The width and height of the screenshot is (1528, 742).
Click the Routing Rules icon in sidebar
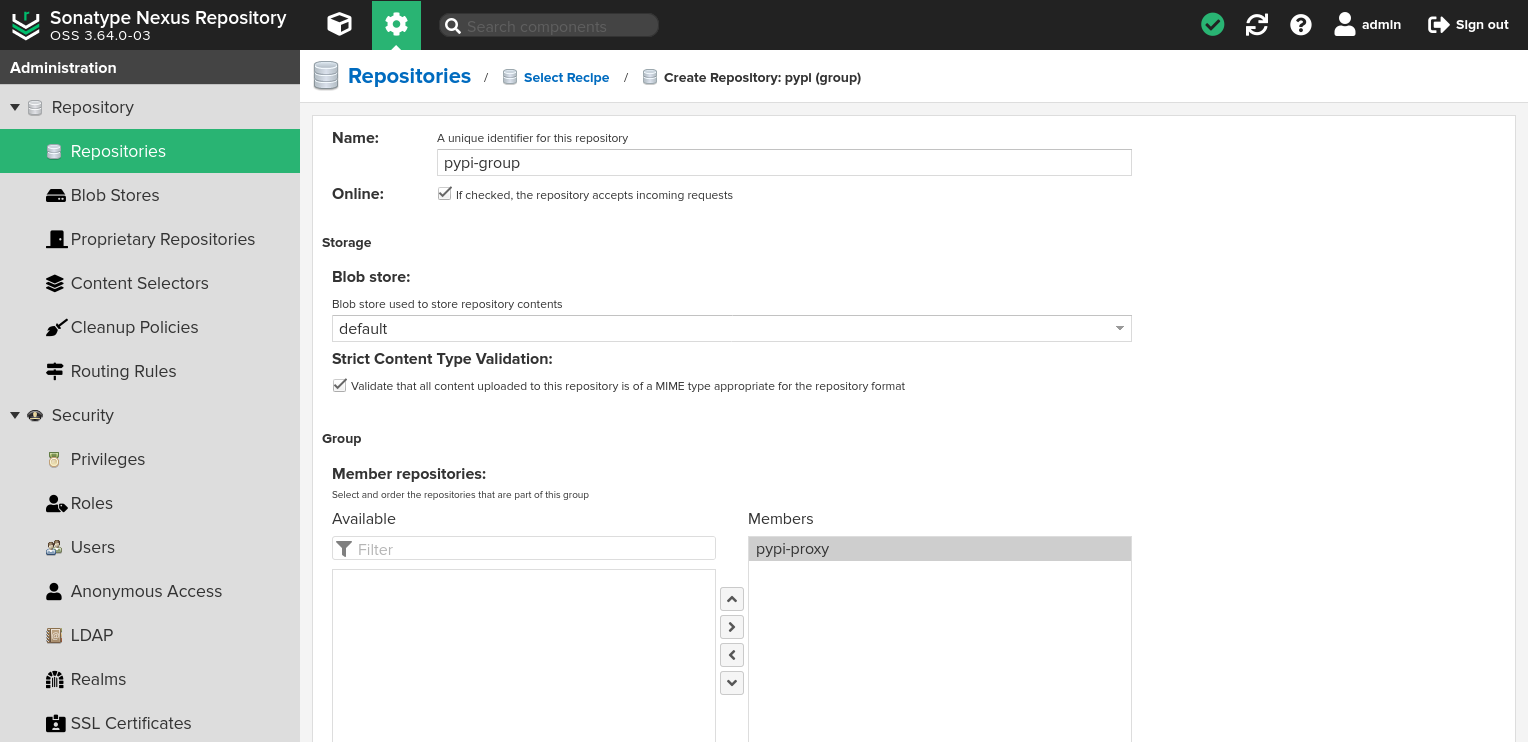tap(55, 371)
